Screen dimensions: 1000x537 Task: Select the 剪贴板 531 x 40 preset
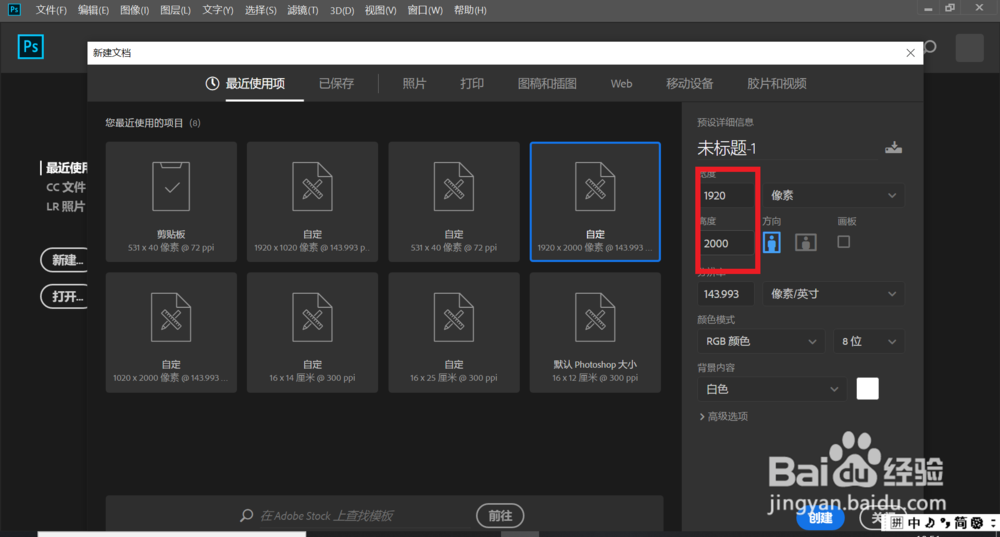click(171, 202)
